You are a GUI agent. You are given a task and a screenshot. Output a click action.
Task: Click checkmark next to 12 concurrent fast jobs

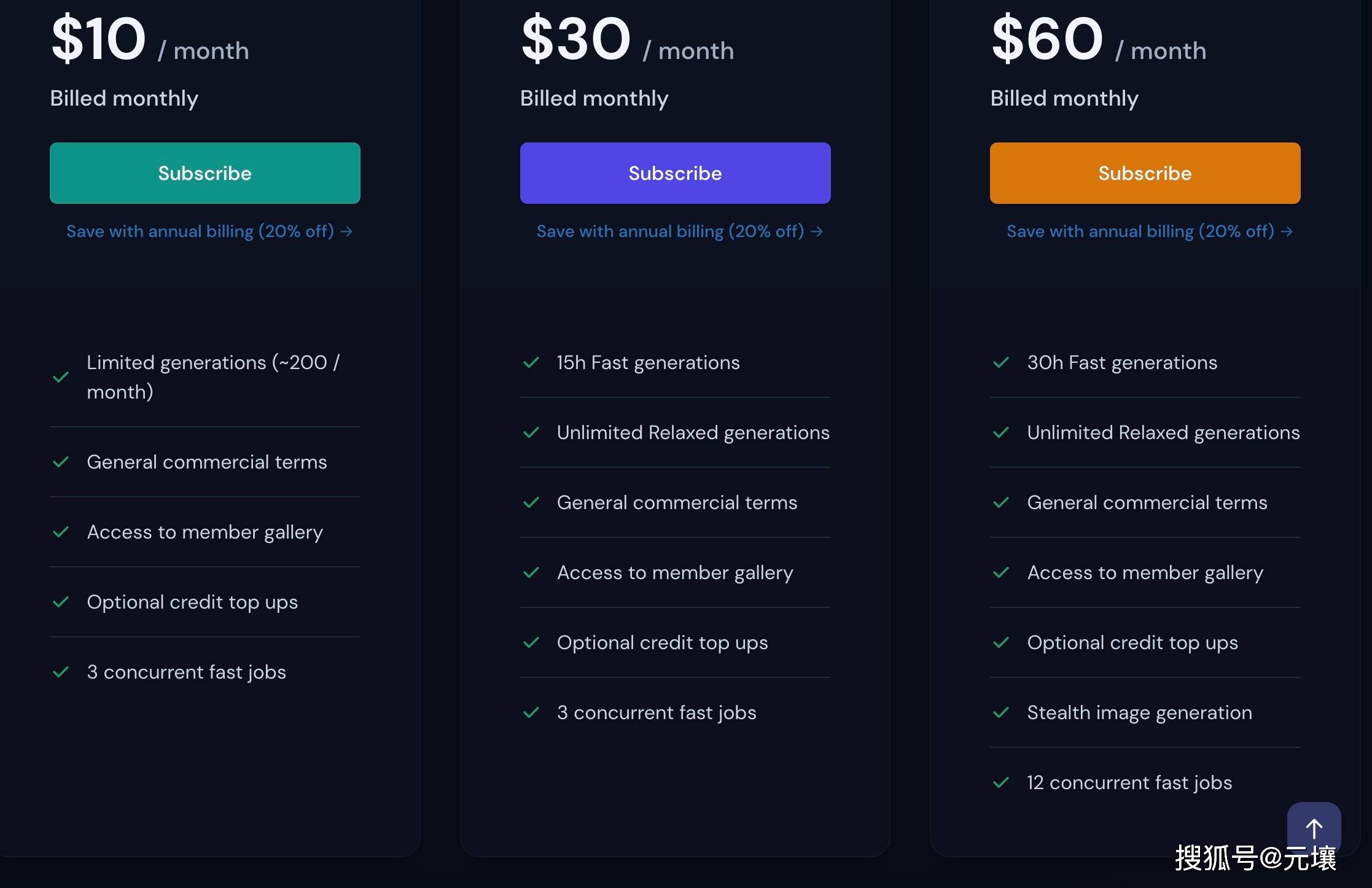coord(1001,782)
